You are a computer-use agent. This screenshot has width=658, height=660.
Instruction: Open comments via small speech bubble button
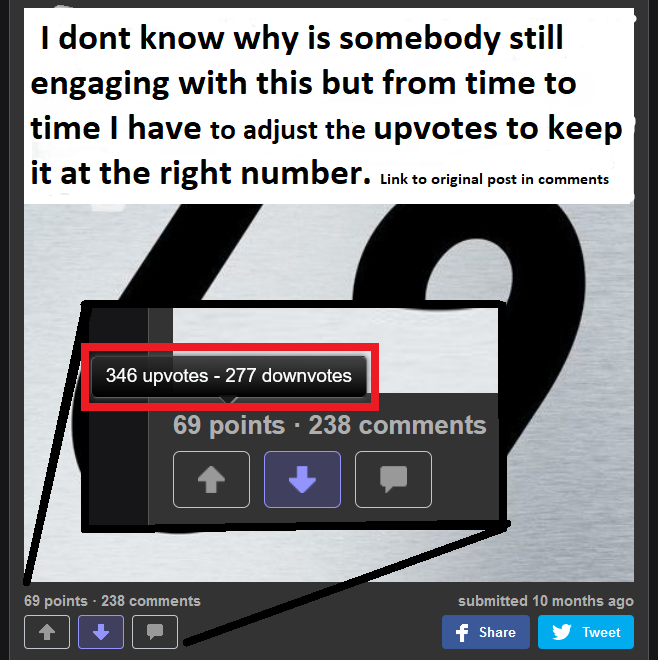(x=155, y=632)
